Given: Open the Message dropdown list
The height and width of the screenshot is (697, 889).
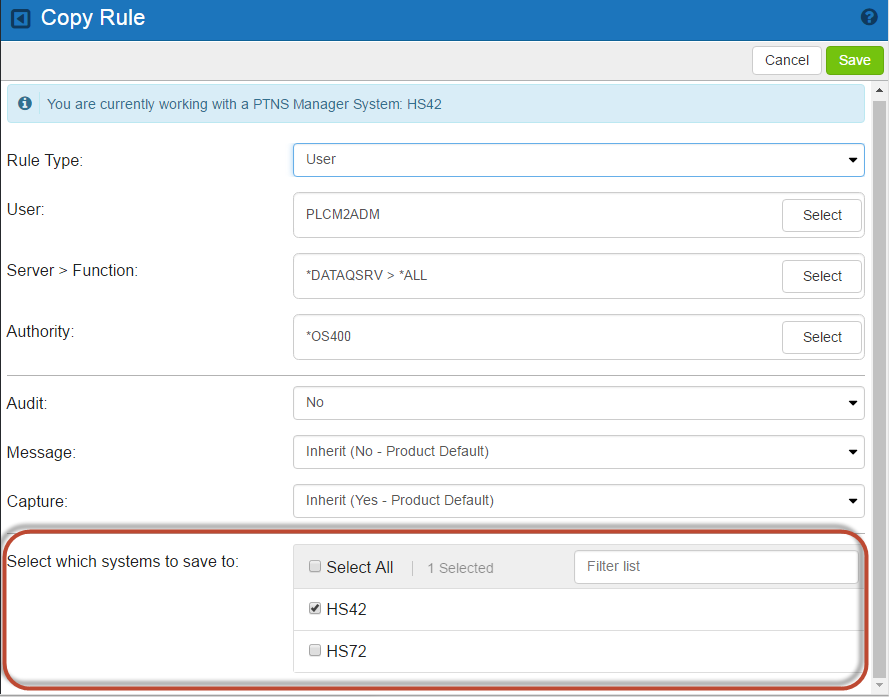Looking at the screenshot, I should pos(578,452).
